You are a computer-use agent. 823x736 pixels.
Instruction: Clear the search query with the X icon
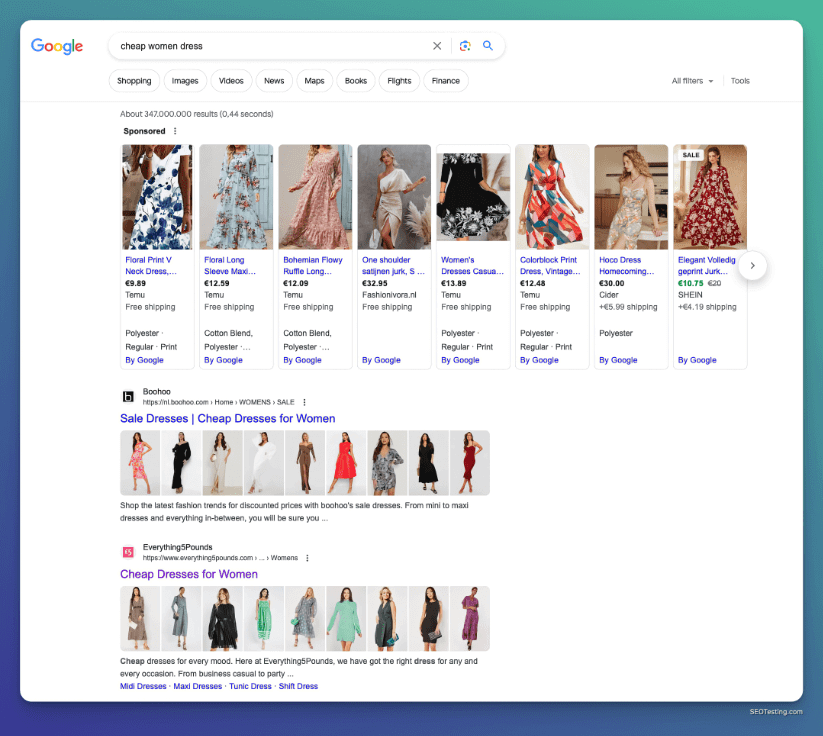click(x=437, y=46)
